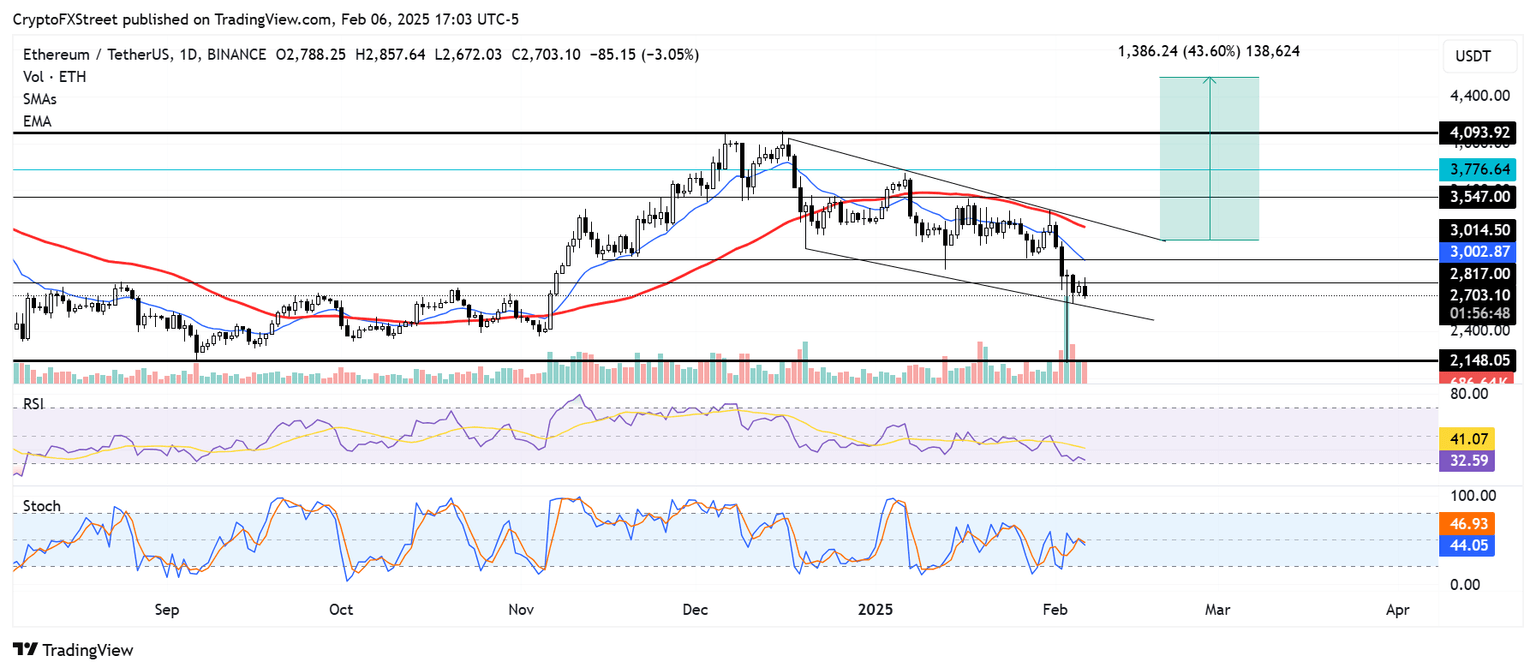
Task: Select the Stoch pane label
Action: click(41, 506)
